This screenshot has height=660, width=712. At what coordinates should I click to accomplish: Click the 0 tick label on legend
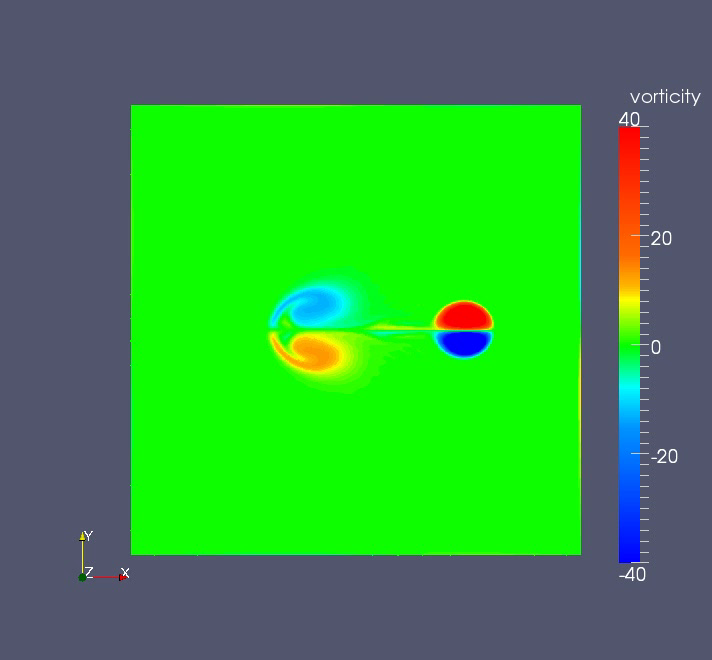pos(656,347)
